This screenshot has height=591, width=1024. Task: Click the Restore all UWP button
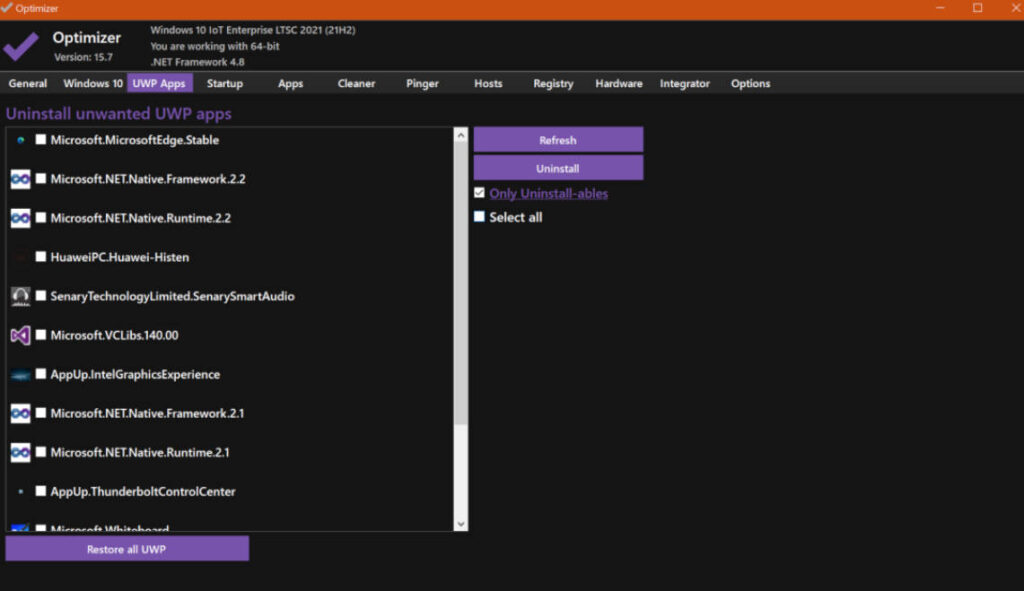click(x=127, y=549)
